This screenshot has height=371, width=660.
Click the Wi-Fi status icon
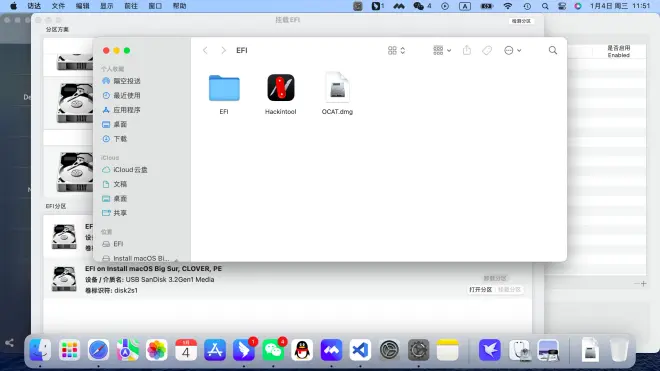coord(508,6)
